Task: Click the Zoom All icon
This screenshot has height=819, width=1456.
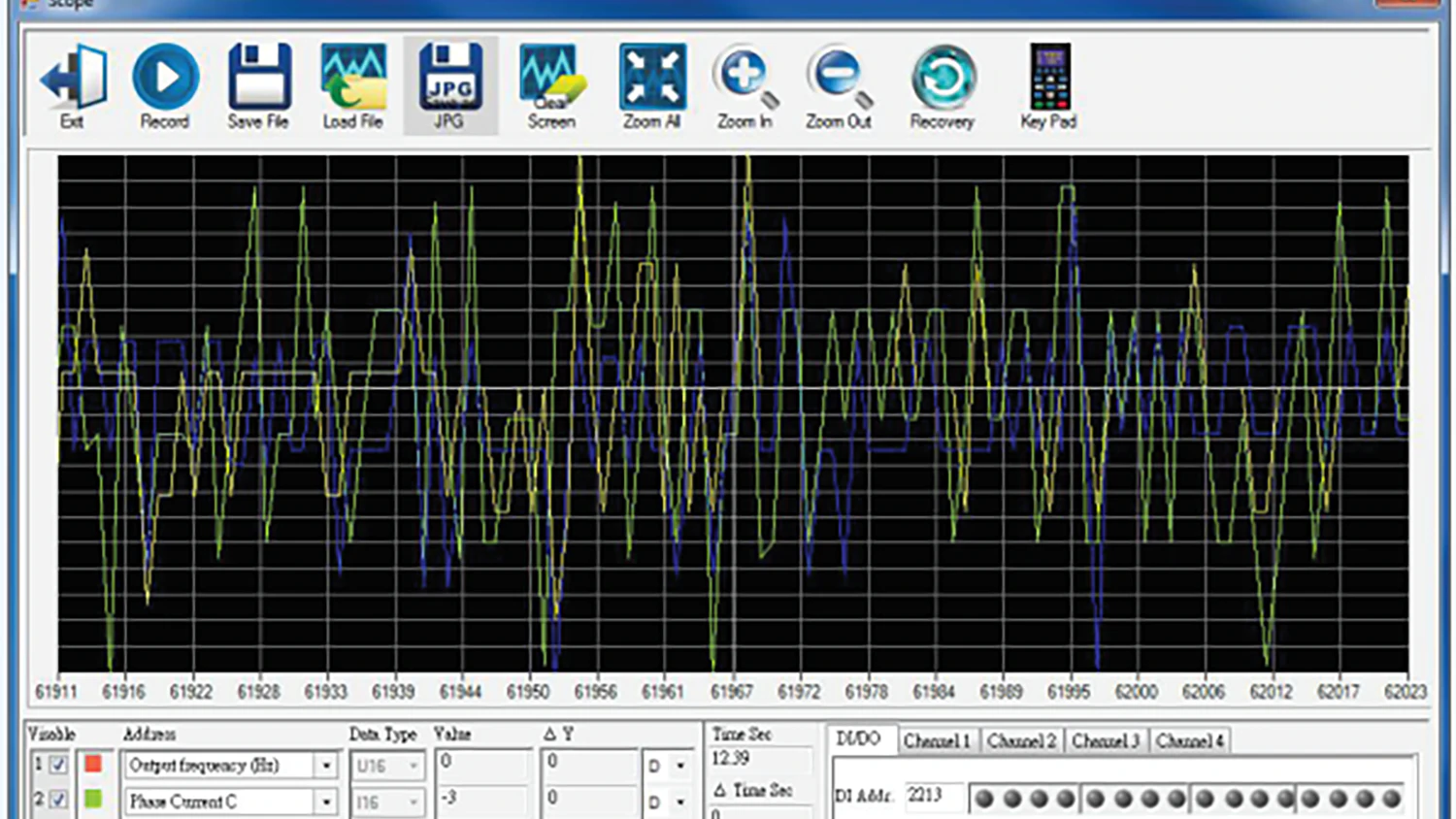Action: tap(652, 76)
